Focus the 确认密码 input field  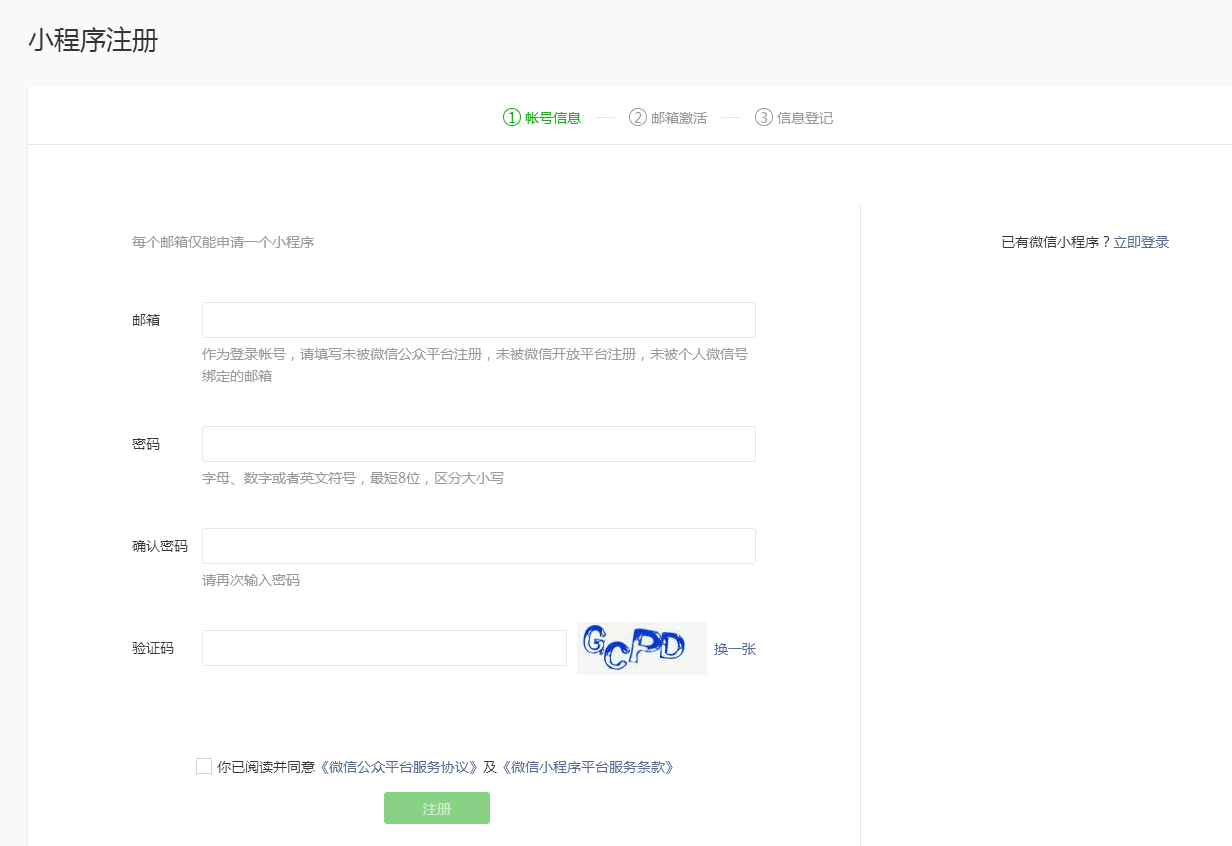[479, 546]
